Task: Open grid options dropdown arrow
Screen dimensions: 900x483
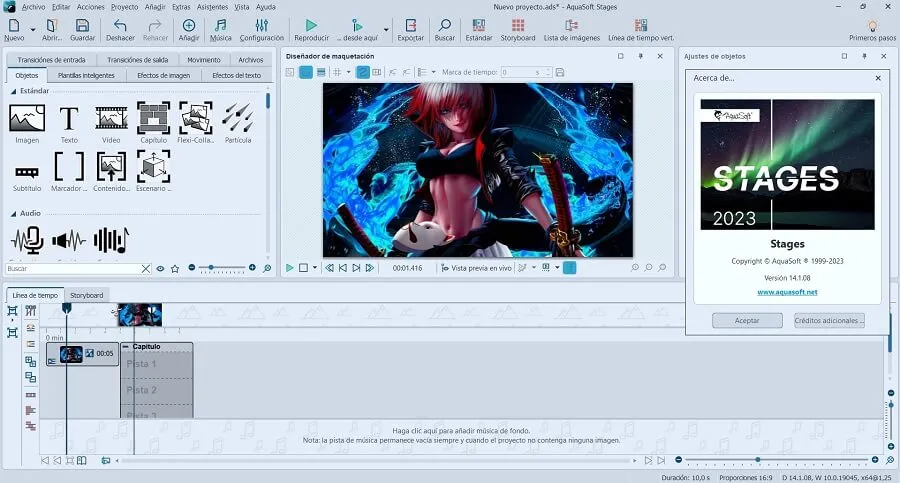Action: (348, 72)
